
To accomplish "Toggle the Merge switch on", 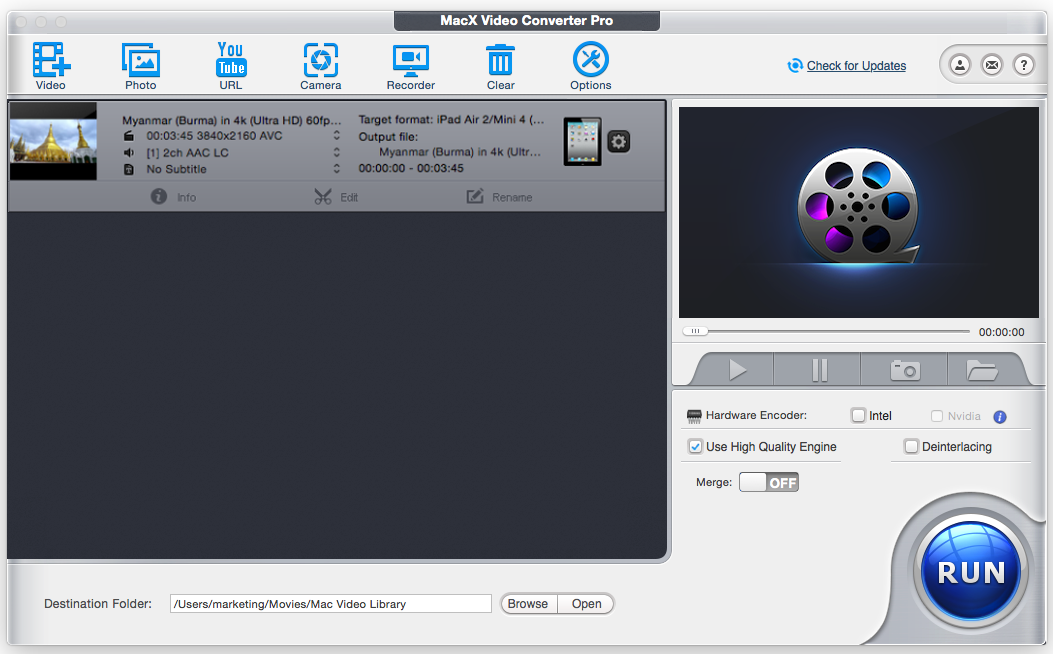I will (x=769, y=482).
